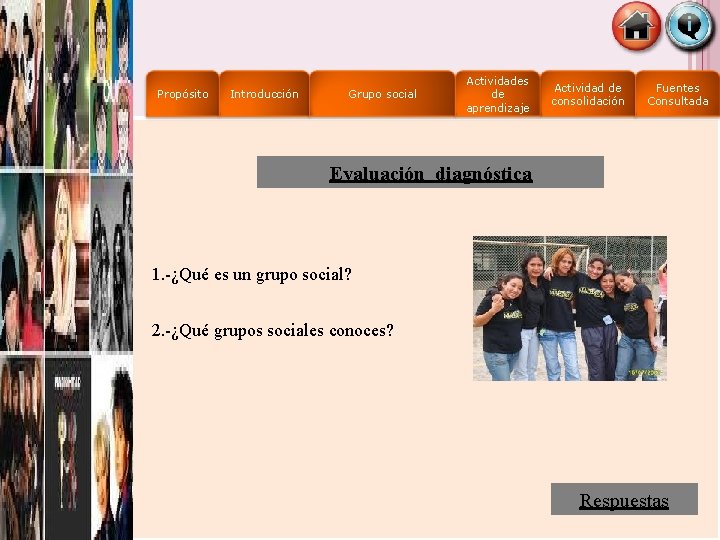Open Actividades de aprendizaje tab
Screen dimensions: 720x540
[498, 94]
